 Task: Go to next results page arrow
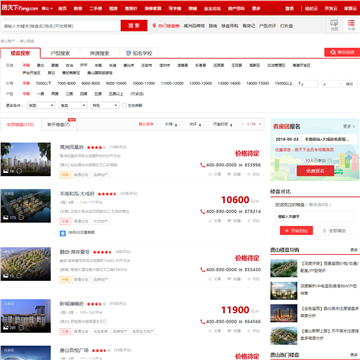click(x=260, y=124)
